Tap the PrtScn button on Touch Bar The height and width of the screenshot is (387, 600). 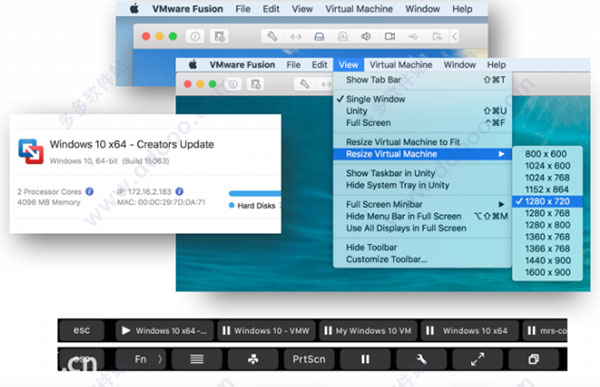309,359
